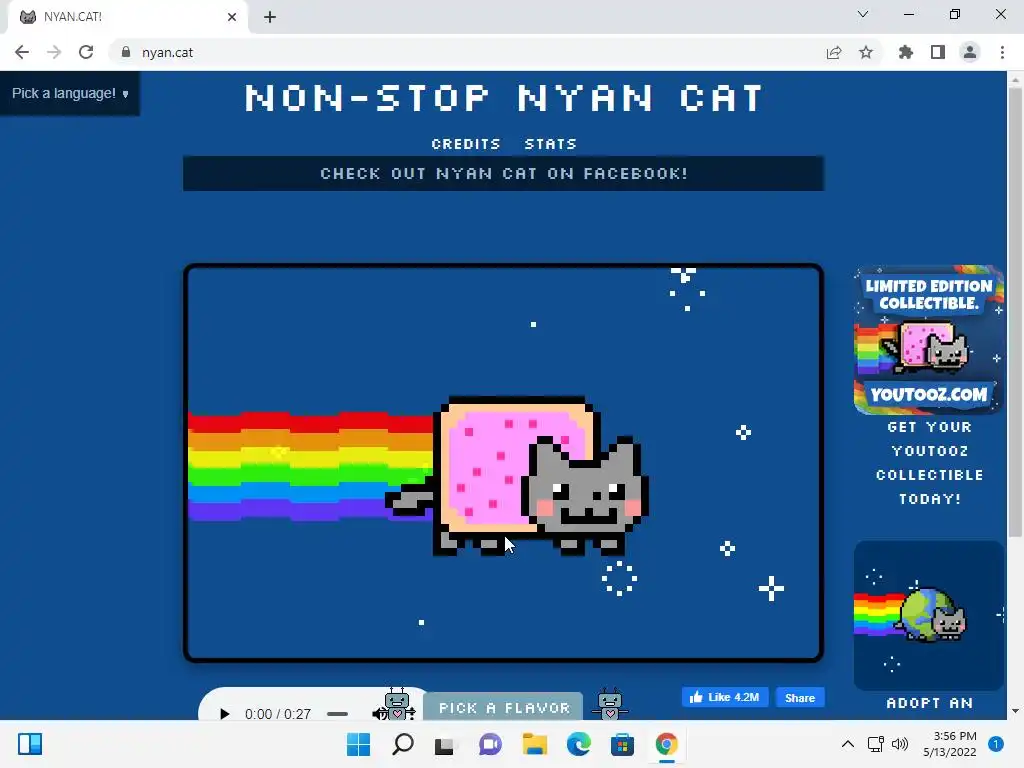Open the notification badge in the tray
Screen dimensions: 1024x768
[996, 744]
